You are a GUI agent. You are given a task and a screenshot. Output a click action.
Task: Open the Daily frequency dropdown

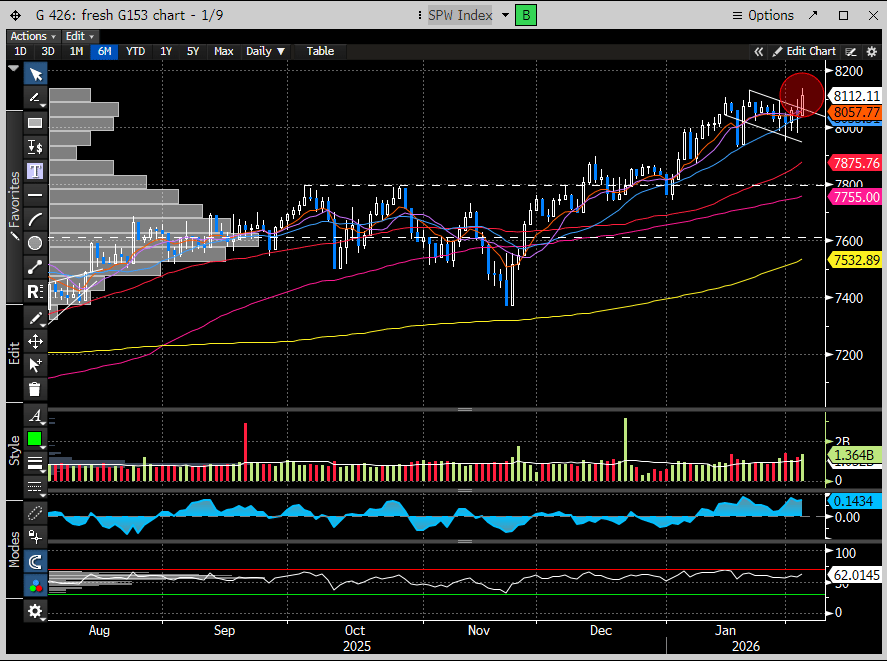pos(265,51)
